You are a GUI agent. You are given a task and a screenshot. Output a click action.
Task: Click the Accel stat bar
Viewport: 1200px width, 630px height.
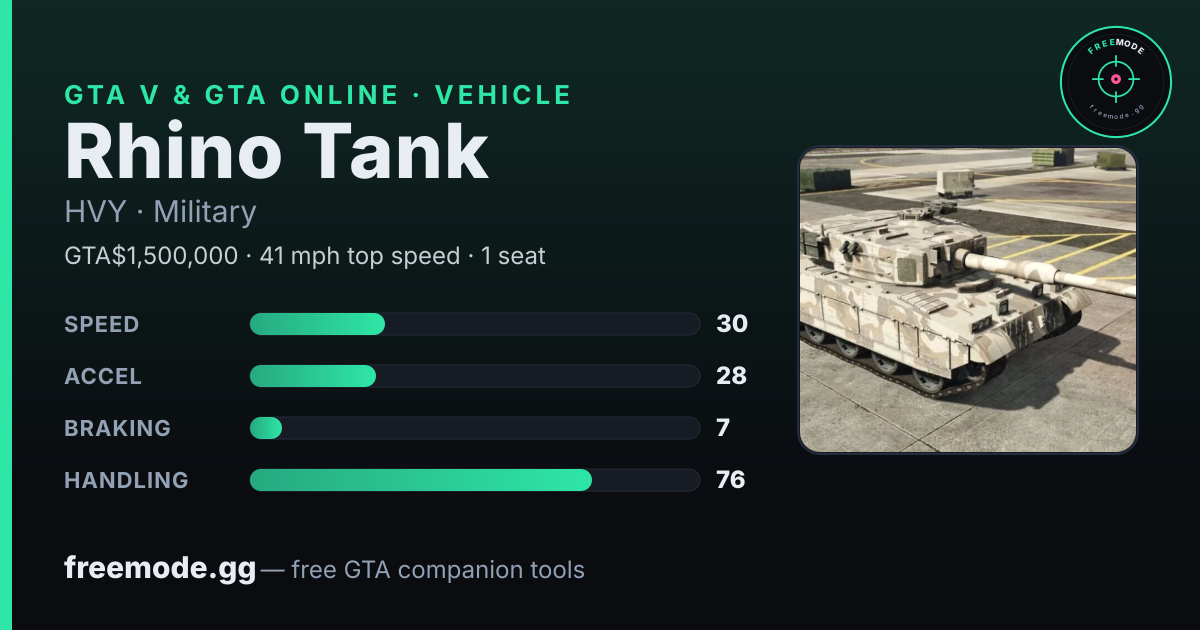pyautogui.click(x=474, y=376)
